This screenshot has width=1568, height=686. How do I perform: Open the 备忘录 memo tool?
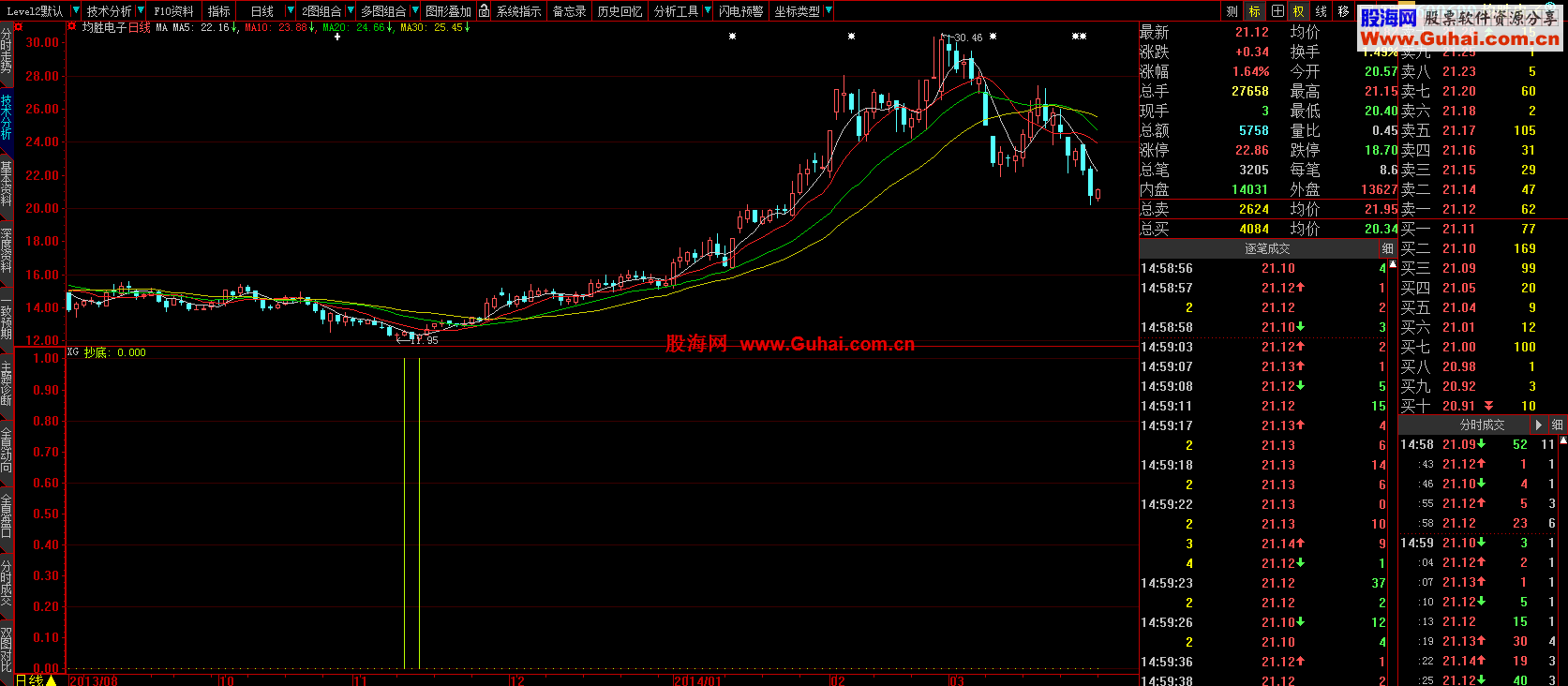click(570, 11)
